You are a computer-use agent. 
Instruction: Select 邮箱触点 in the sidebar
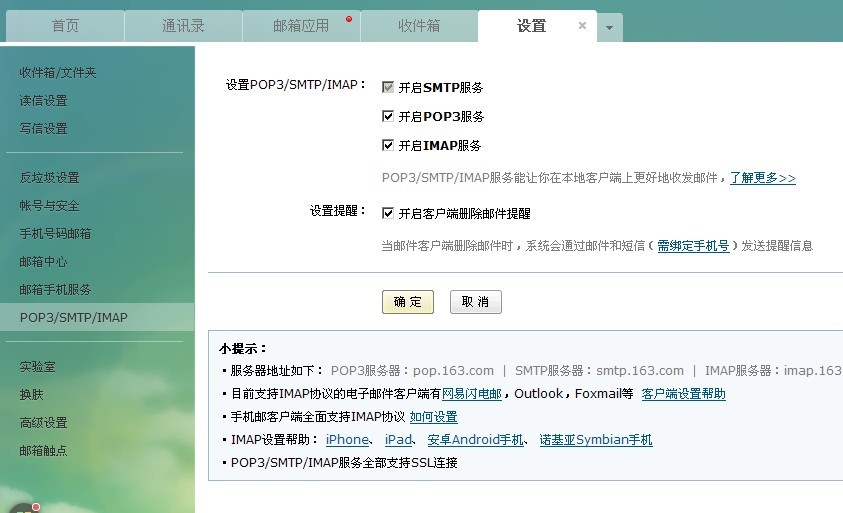[x=43, y=451]
